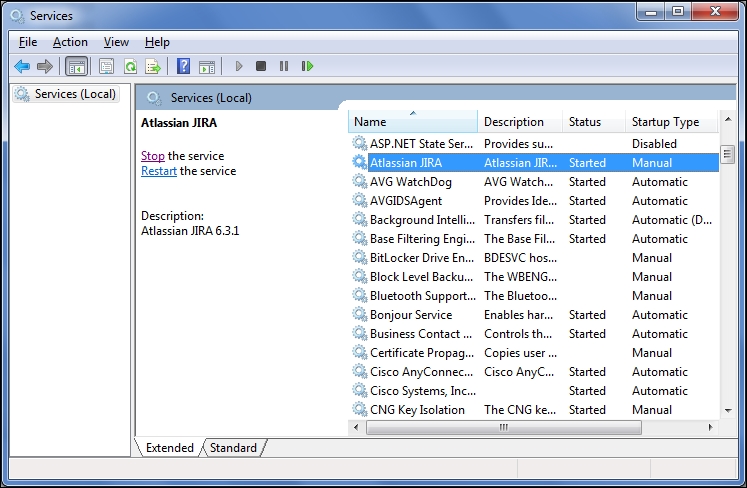Select Services (Local) in the console tree
The height and width of the screenshot is (488, 747).
point(66,94)
